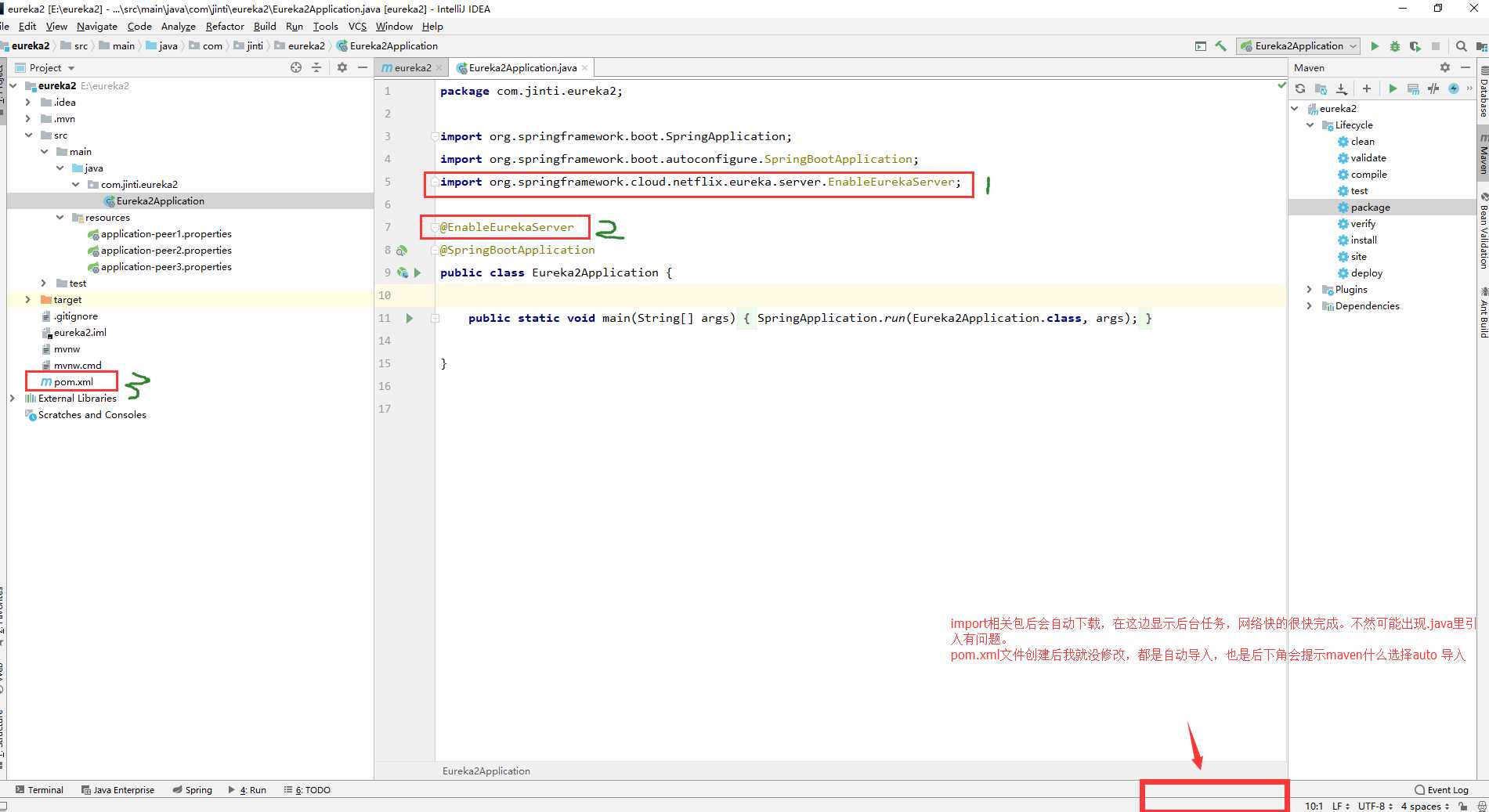
Task: Select Maven package lifecycle goal
Action: pos(1370,207)
